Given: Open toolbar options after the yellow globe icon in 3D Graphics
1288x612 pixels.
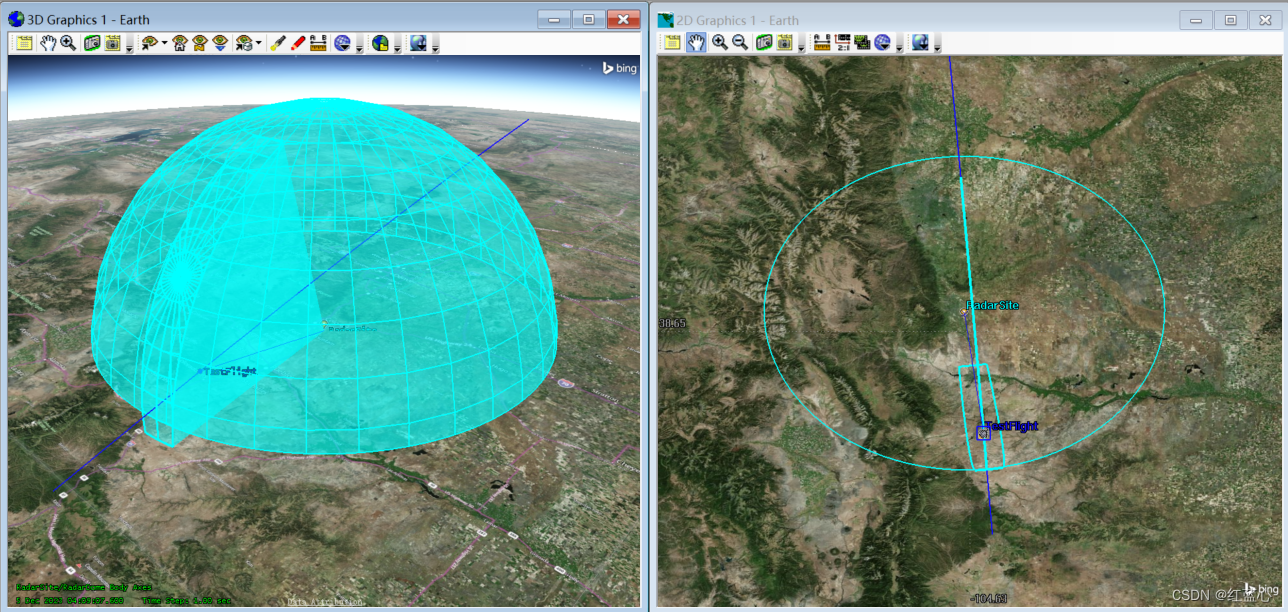Looking at the screenshot, I should click(397, 46).
